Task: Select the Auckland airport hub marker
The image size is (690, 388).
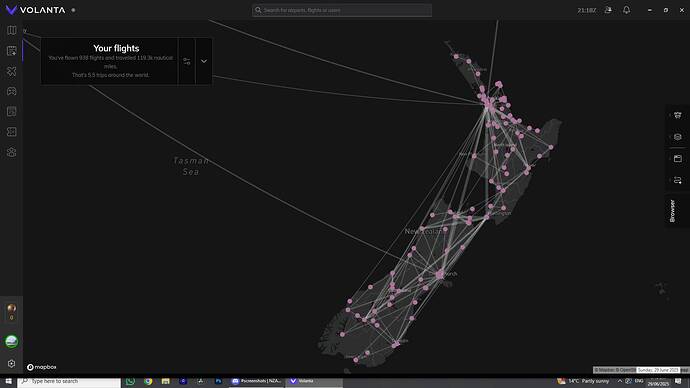Action: click(488, 105)
